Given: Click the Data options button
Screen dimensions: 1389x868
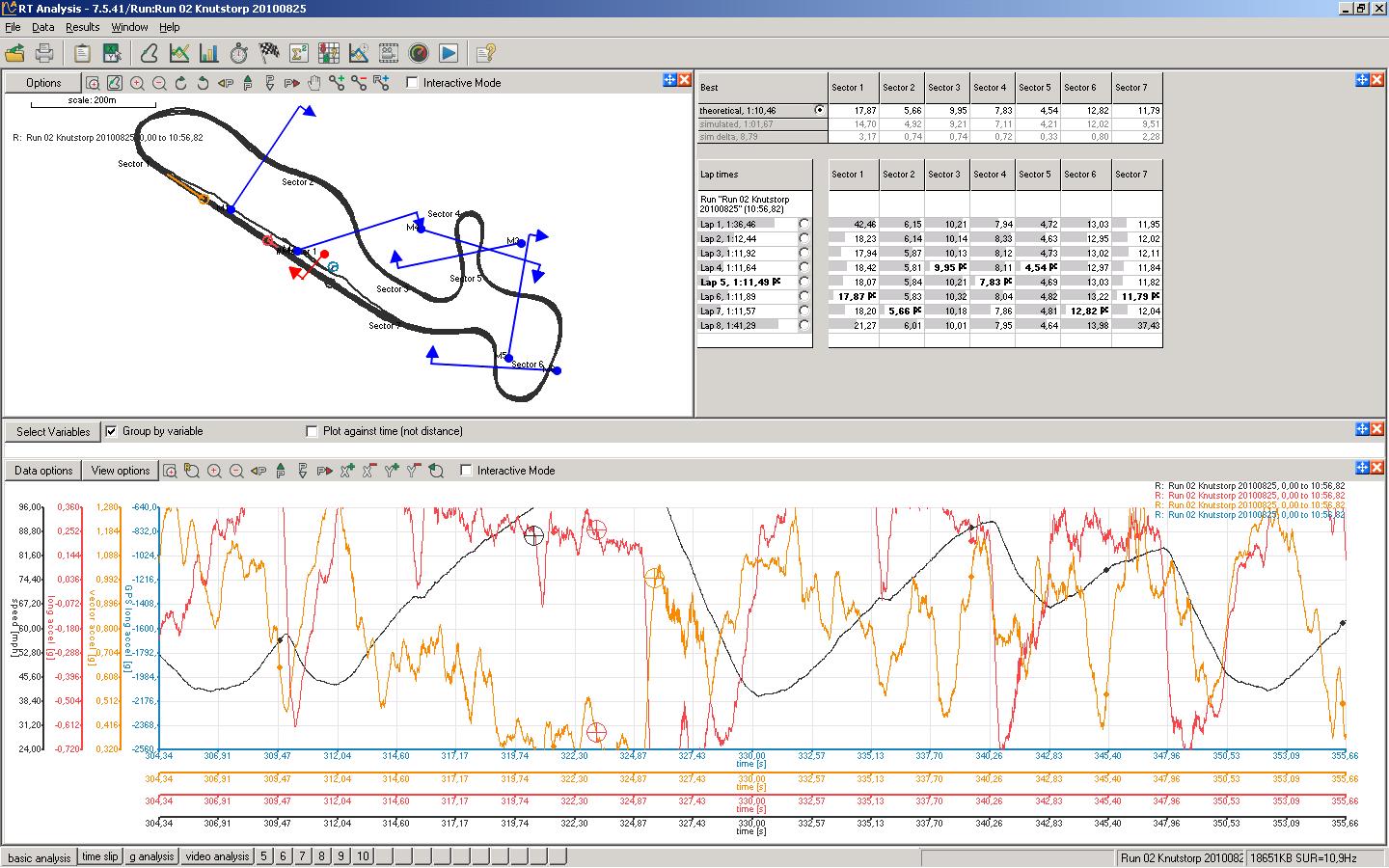Looking at the screenshot, I should pyautogui.click(x=43, y=471).
